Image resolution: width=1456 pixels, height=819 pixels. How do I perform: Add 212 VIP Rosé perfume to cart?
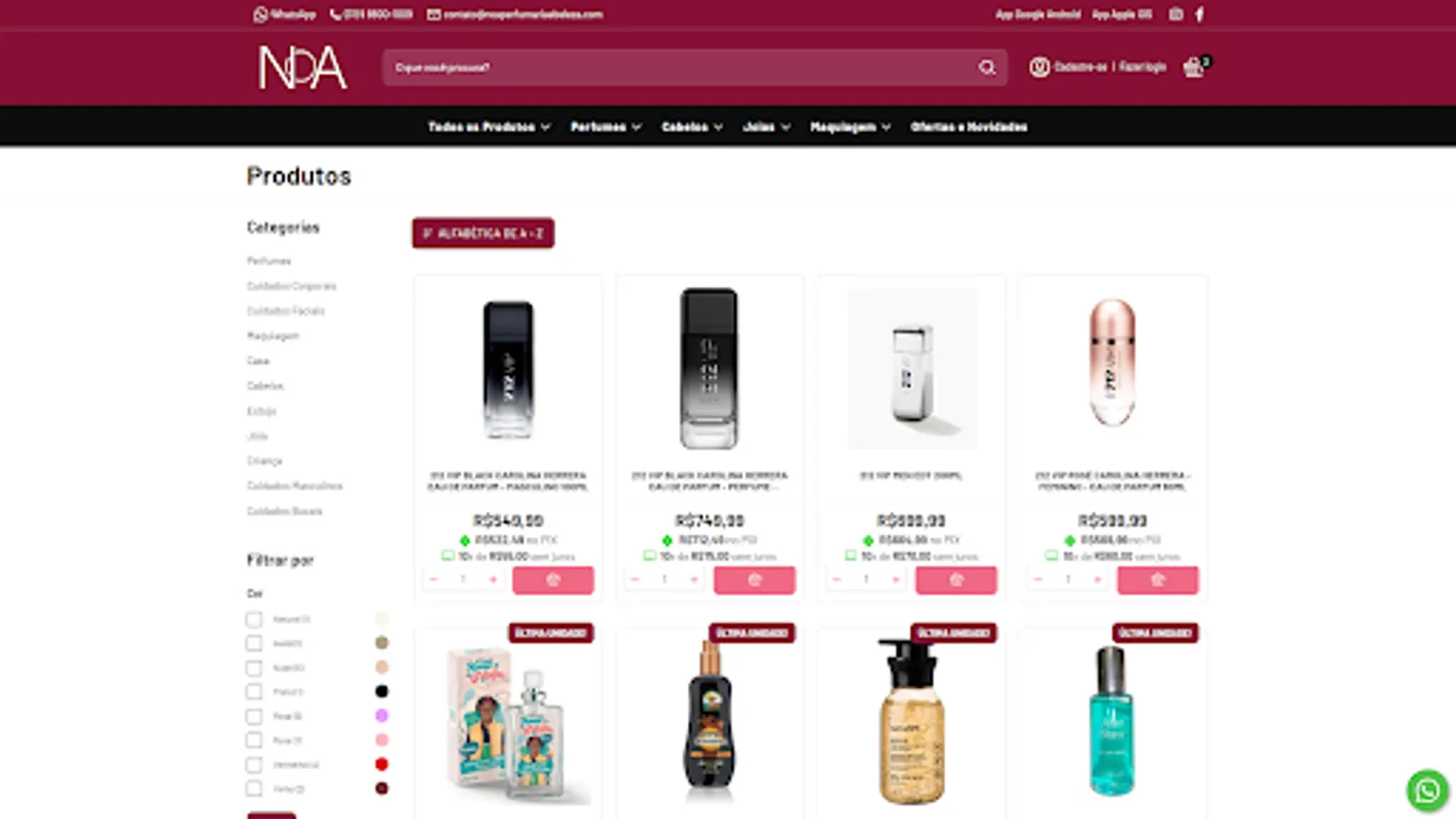(x=1158, y=580)
